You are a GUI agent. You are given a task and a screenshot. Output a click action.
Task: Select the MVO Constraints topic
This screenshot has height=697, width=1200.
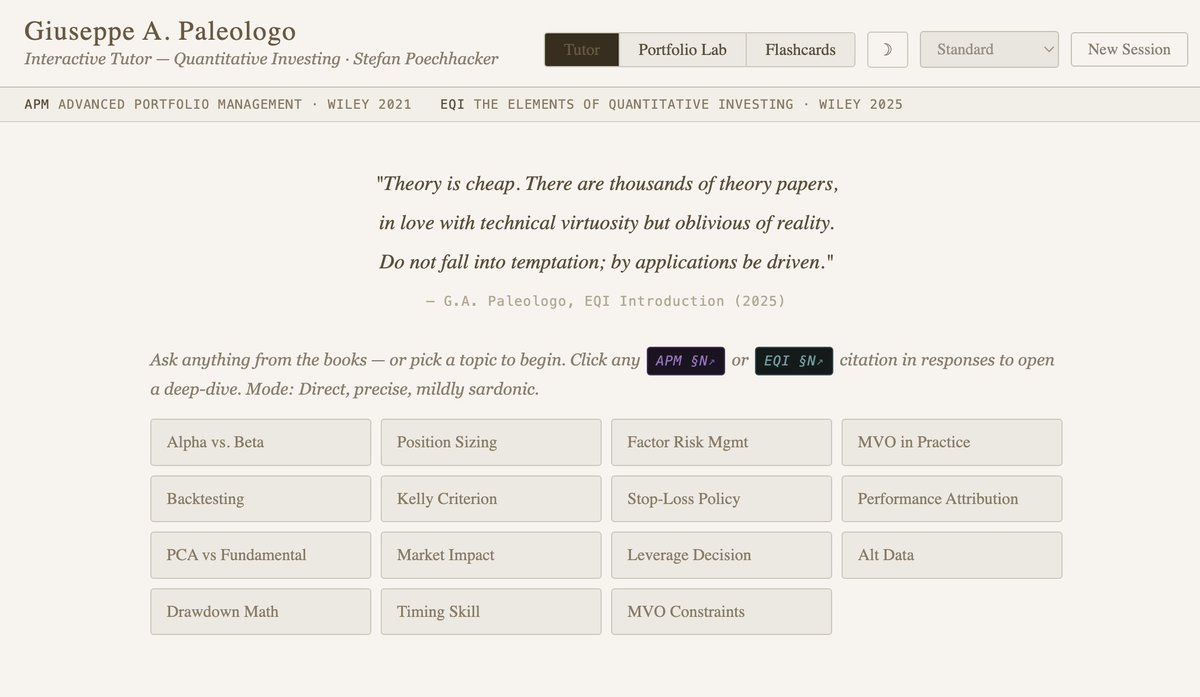721,612
